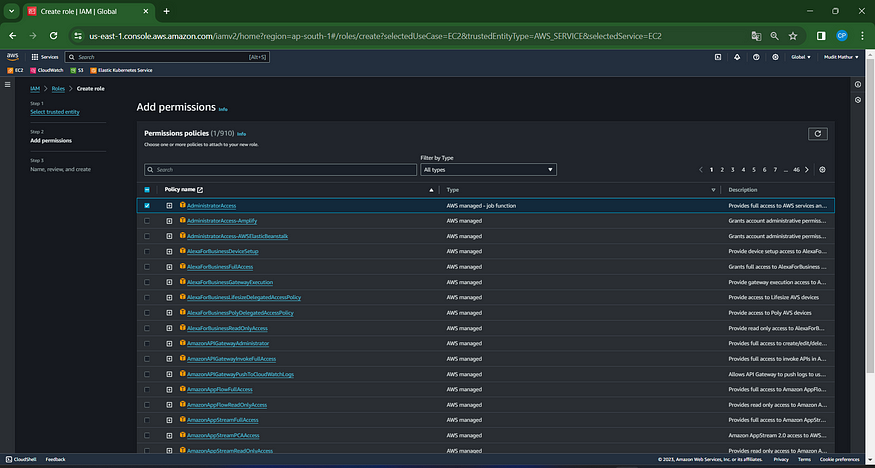This screenshot has height=468, width=875.
Task: Expand AlexaForBusinessGatewayExecution policy details
Action: 169,282
